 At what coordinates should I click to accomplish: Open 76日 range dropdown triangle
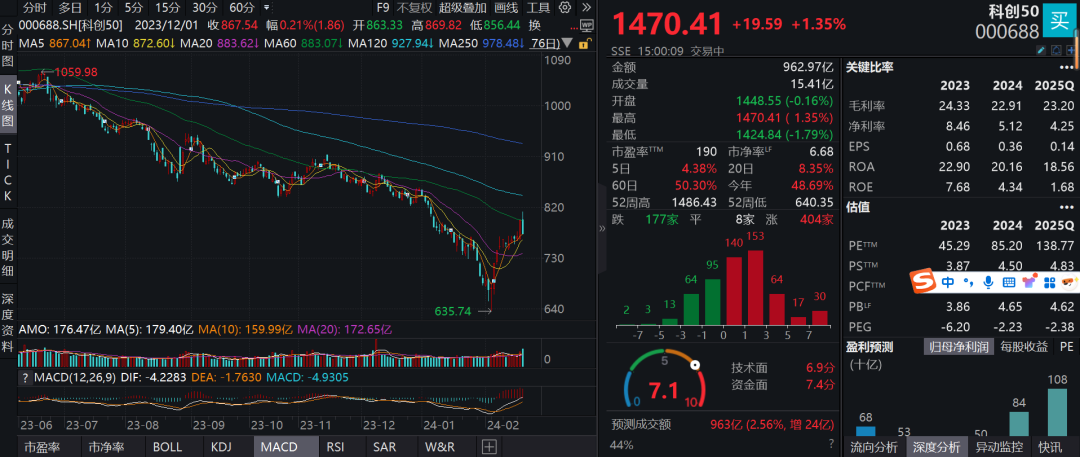[x=566, y=43]
